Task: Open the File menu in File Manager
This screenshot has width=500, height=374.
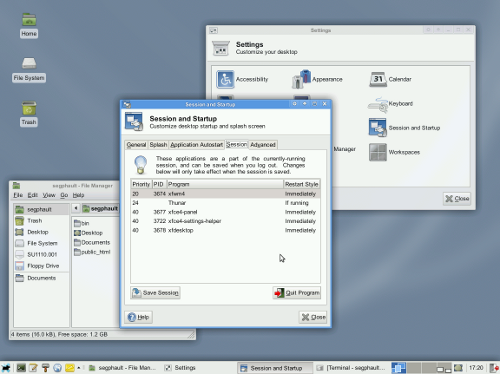Action: click(18, 195)
